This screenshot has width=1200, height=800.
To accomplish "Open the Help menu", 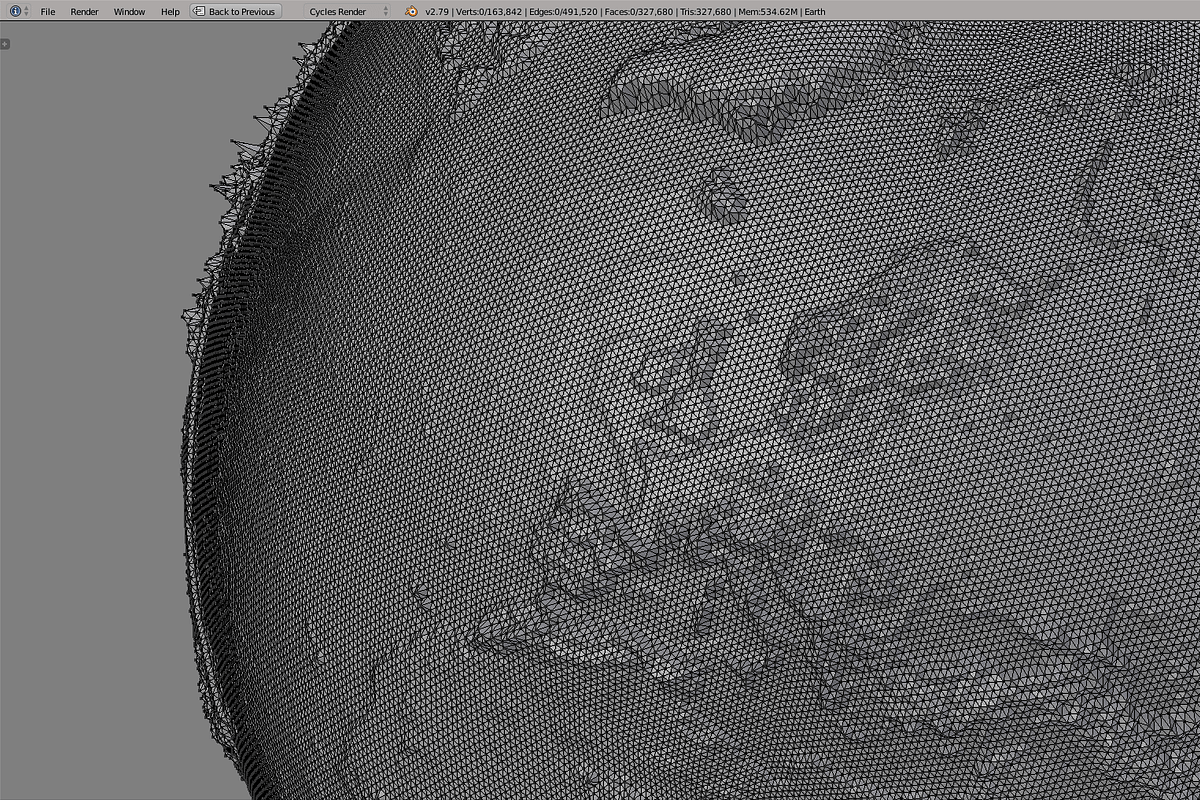I will point(171,11).
